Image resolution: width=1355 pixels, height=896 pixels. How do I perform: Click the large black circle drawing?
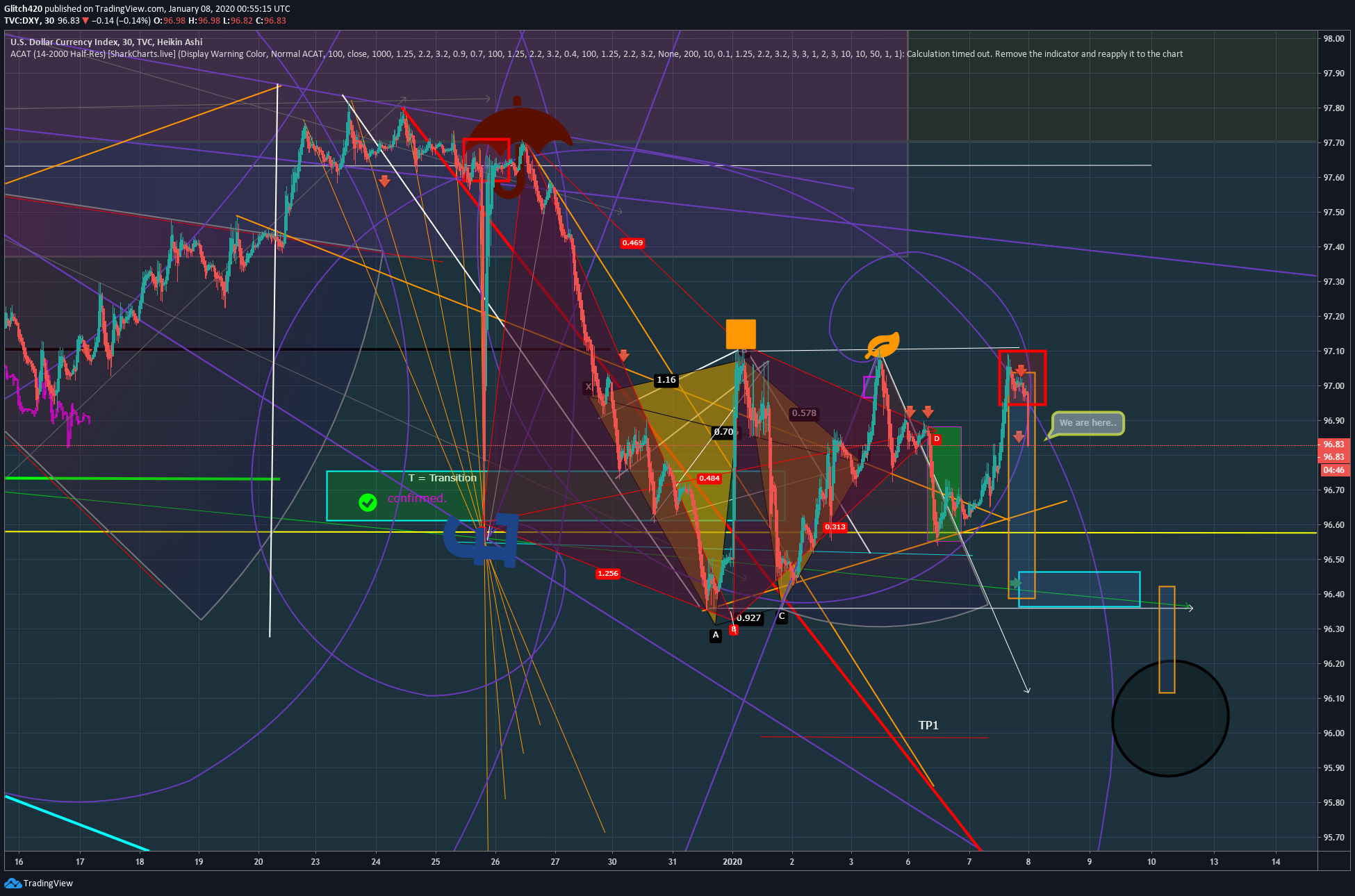pos(1170,718)
